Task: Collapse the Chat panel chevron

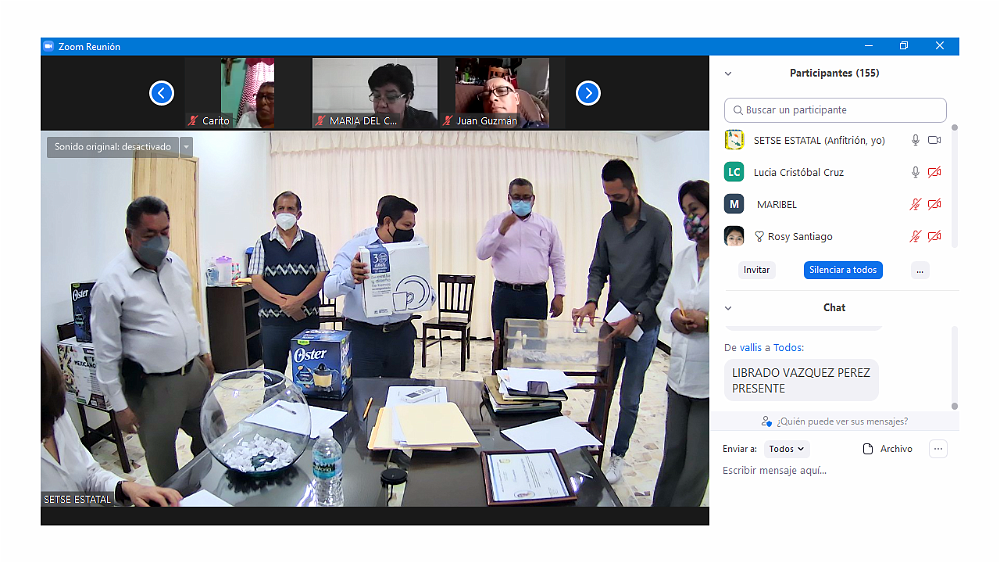Action: click(x=728, y=308)
